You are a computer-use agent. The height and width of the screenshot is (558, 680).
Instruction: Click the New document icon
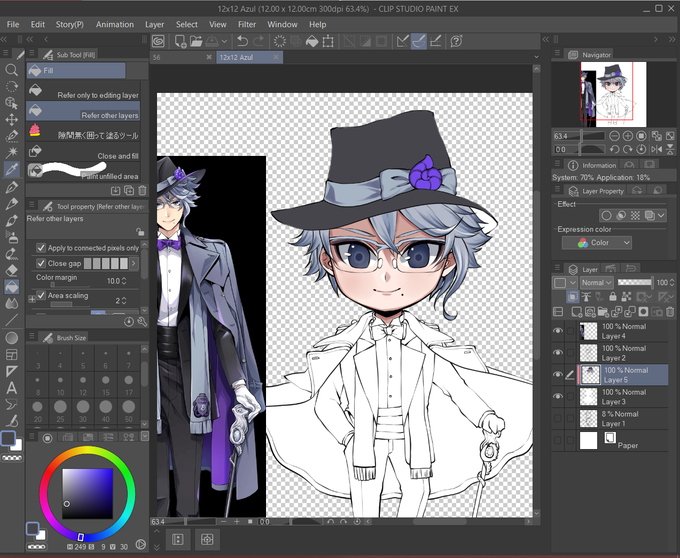tap(180, 41)
